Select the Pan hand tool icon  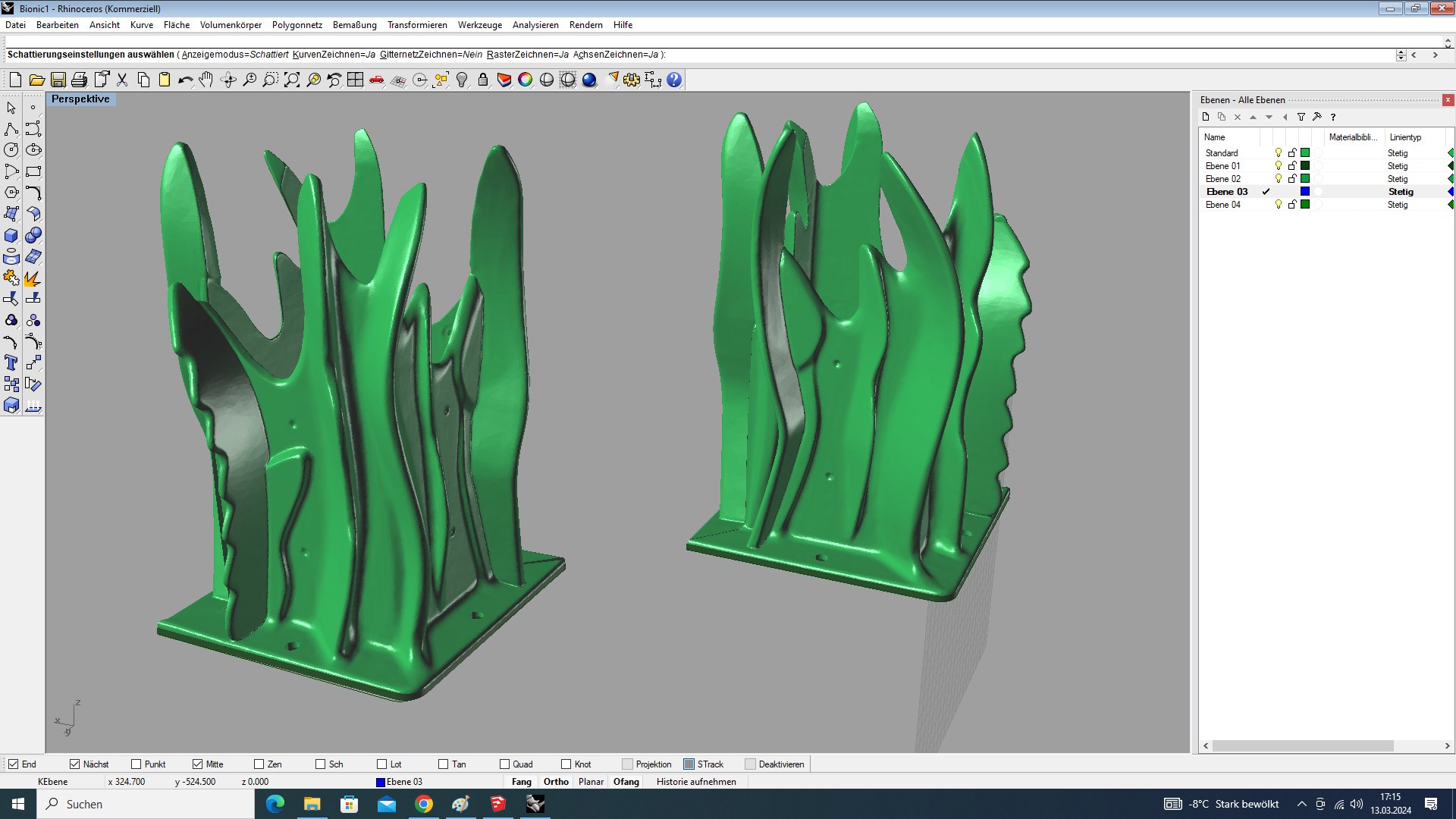[x=206, y=80]
